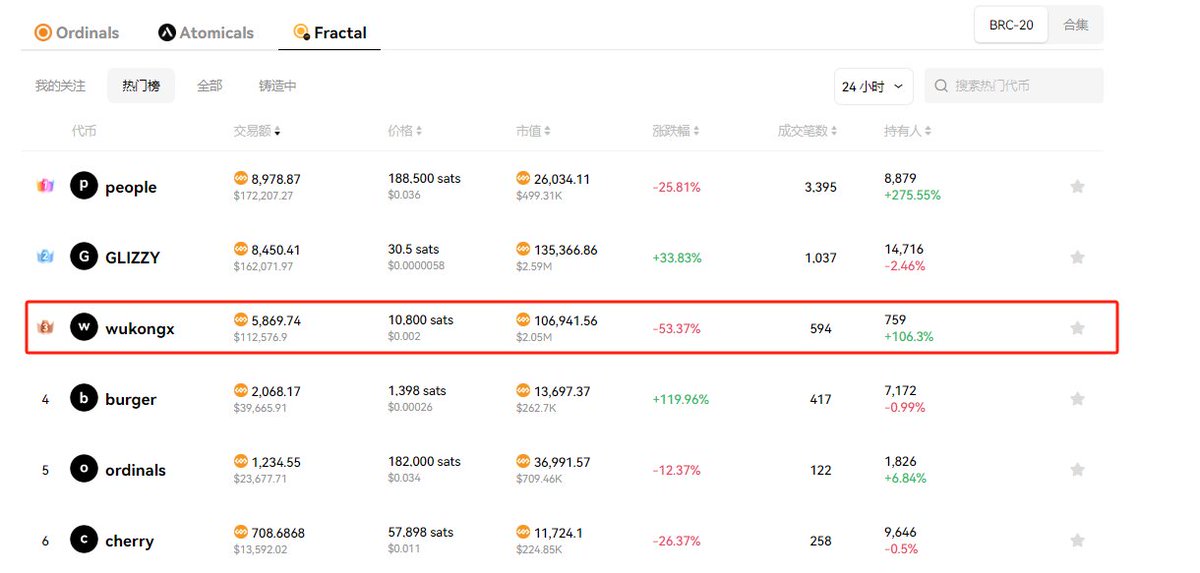Switch to the Atomicals tab
The width and height of the screenshot is (1200, 573).
pyautogui.click(x=206, y=32)
